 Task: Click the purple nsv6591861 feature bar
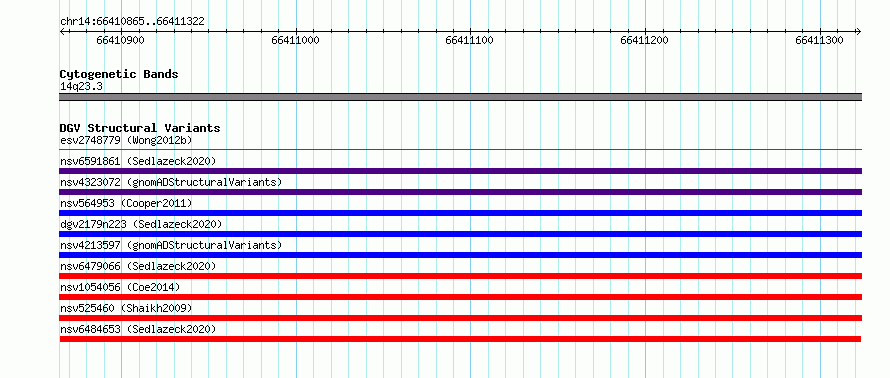click(461, 171)
